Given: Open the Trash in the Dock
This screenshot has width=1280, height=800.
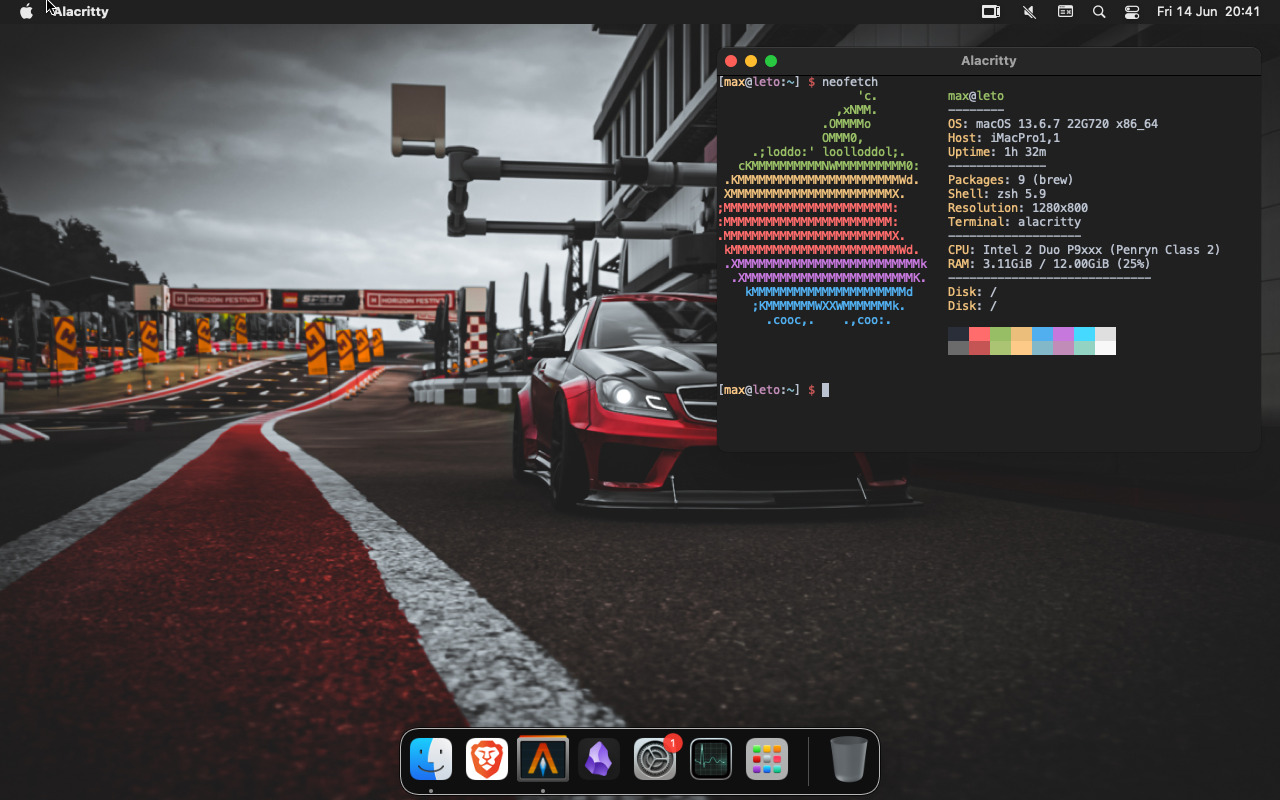Looking at the screenshot, I should tap(848, 760).
